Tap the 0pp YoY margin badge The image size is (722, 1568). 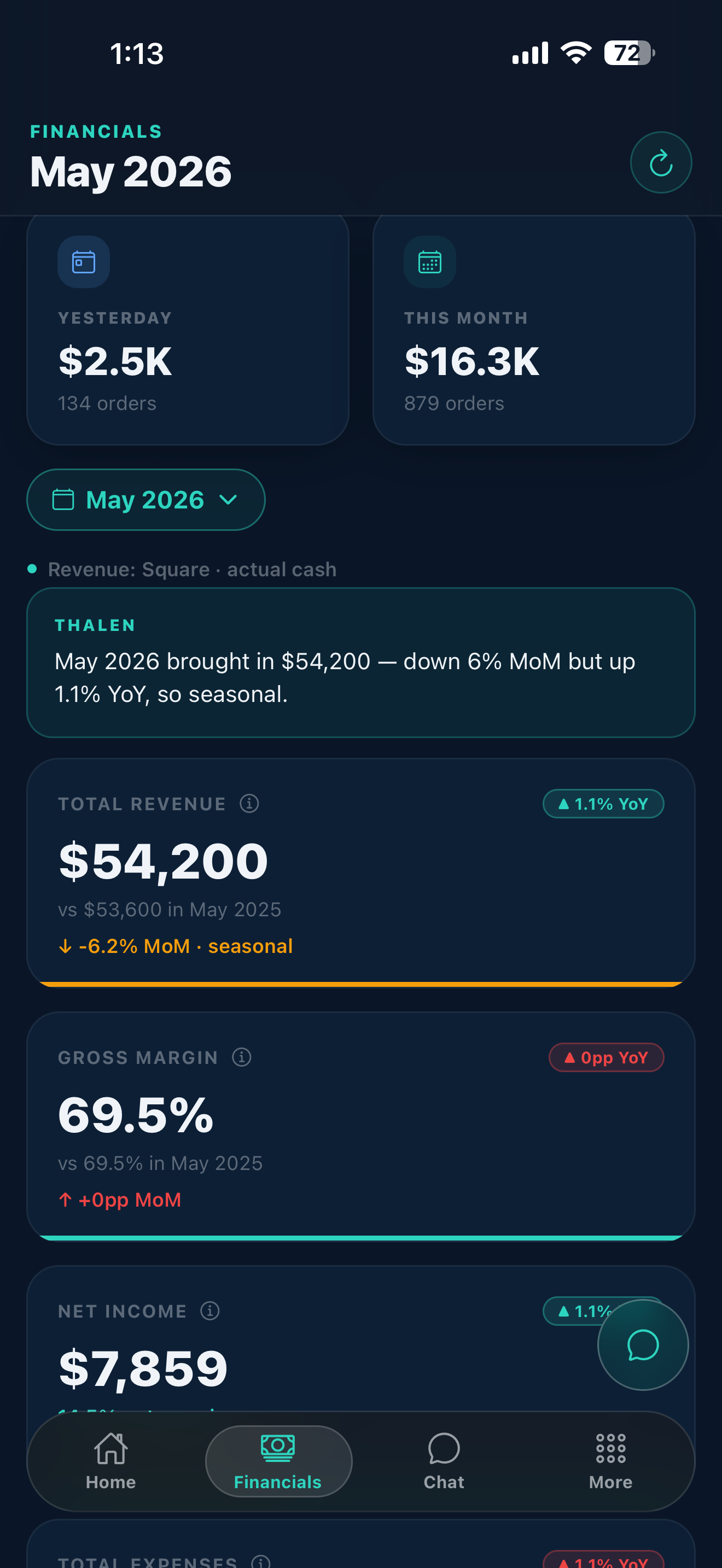click(x=607, y=1057)
